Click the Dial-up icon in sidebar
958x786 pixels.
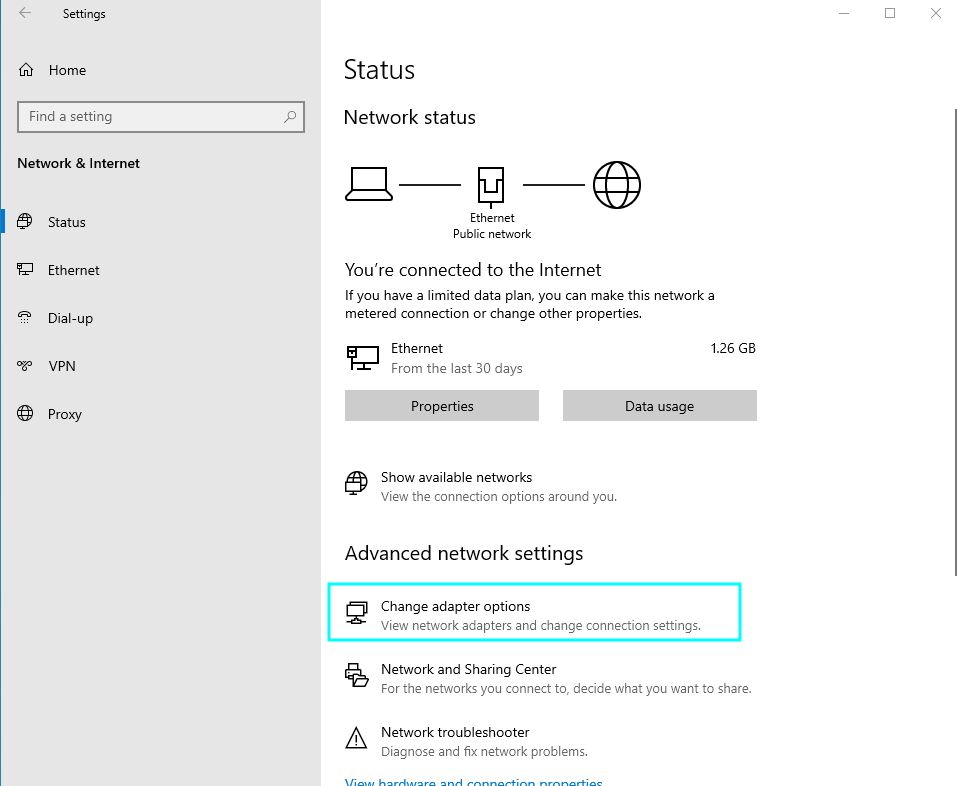[25, 317]
